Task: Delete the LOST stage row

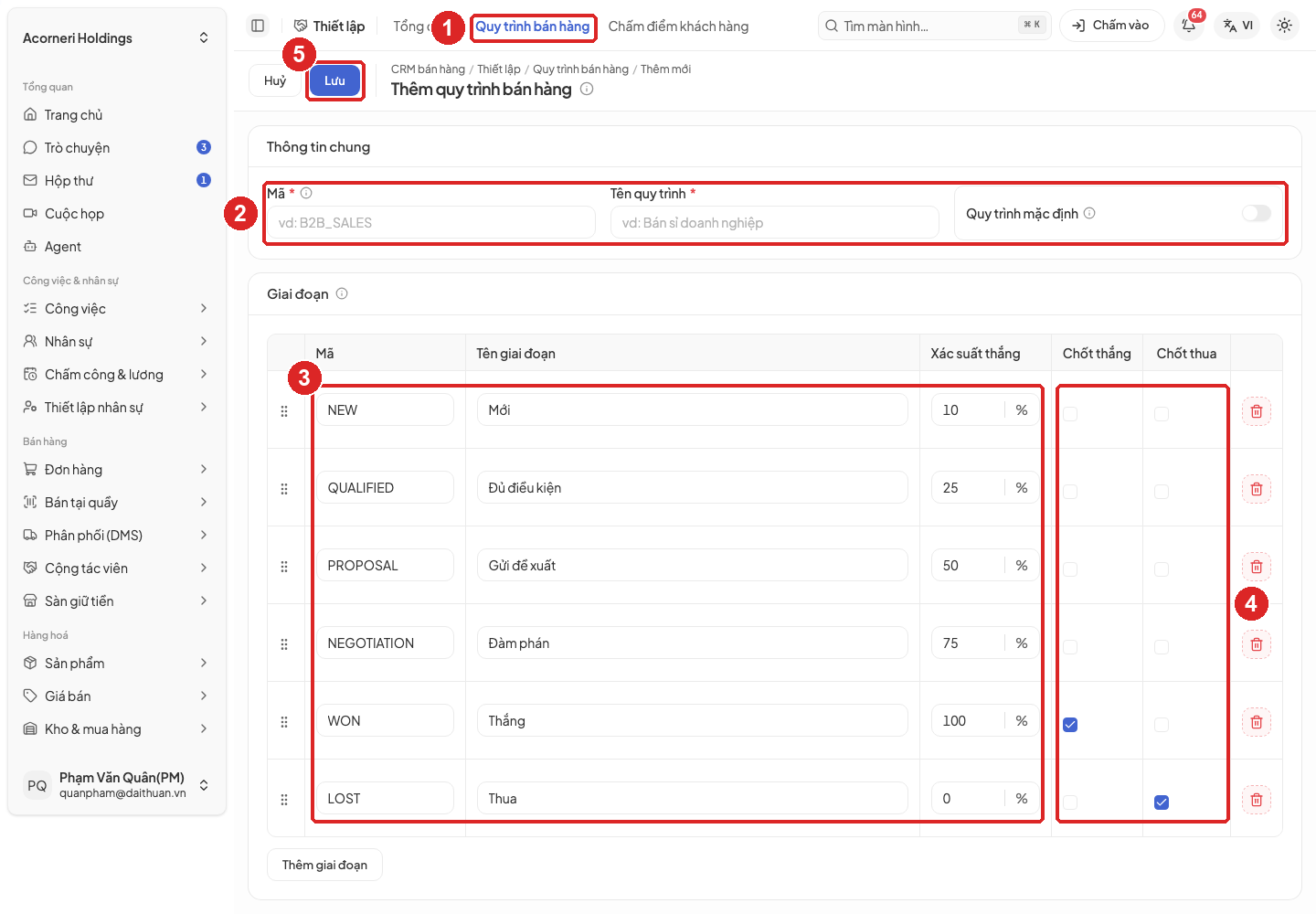Action: [x=1257, y=800]
